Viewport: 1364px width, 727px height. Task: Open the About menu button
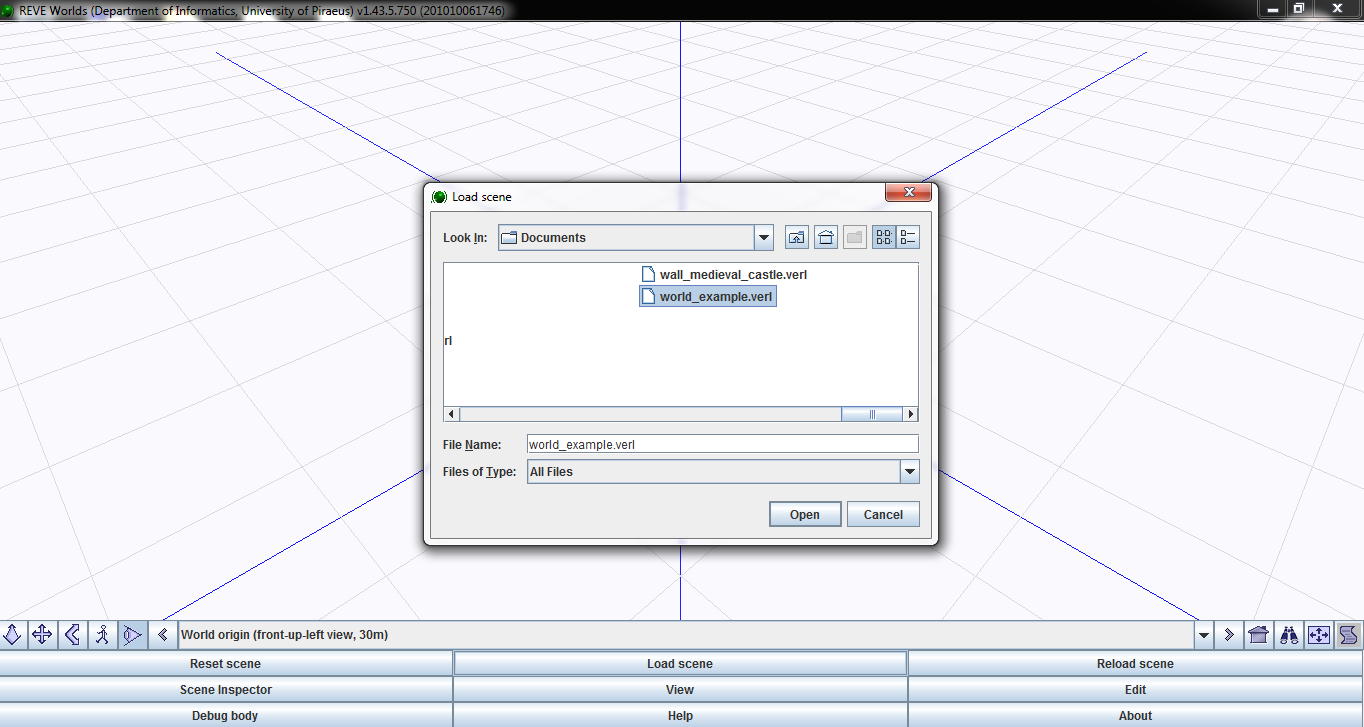point(1136,716)
